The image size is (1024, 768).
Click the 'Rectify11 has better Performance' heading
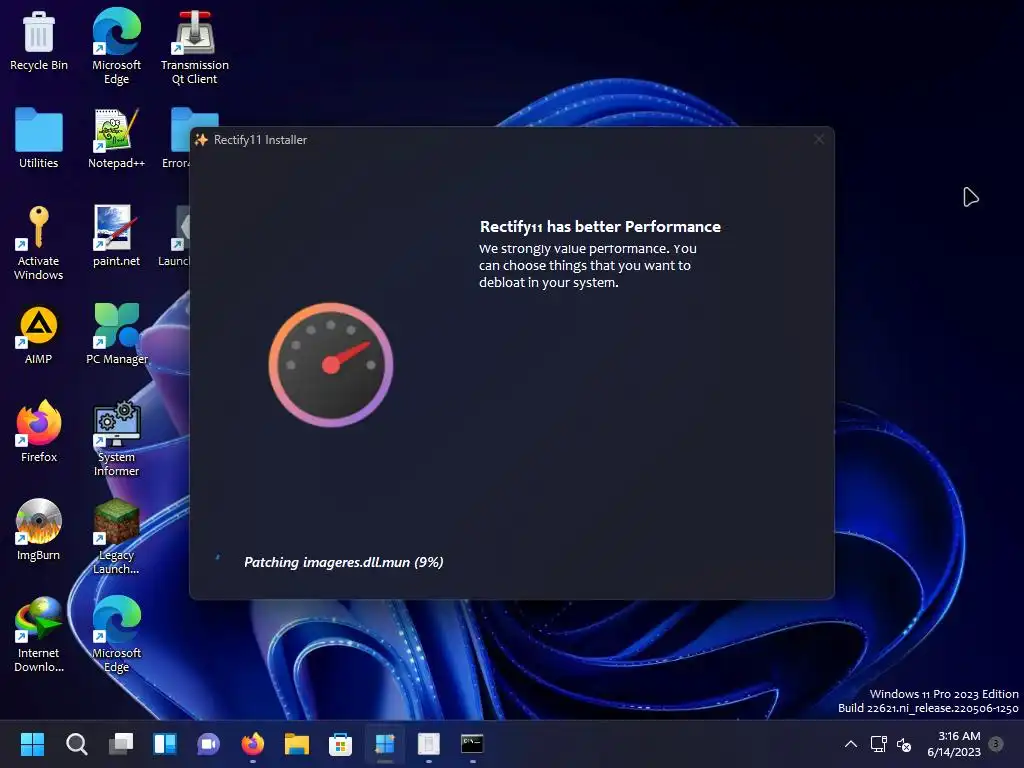point(600,227)
